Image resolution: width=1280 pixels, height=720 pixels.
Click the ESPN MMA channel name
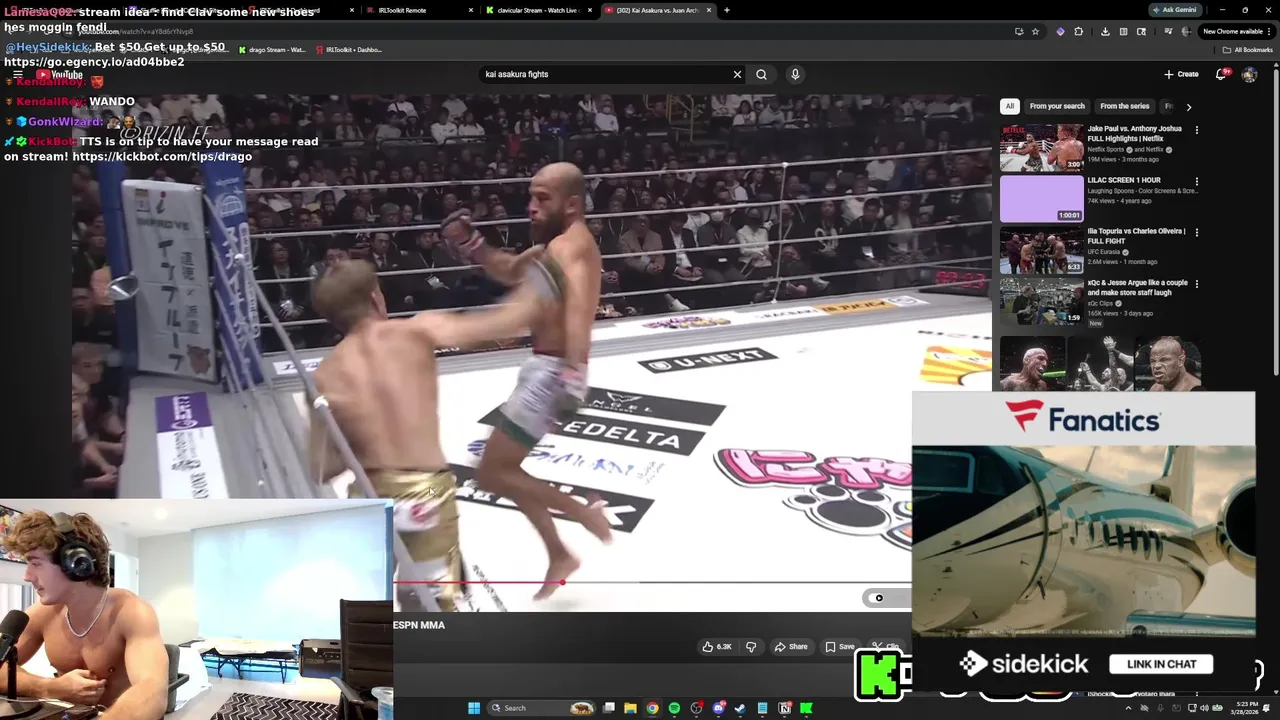tap(419, 625)
